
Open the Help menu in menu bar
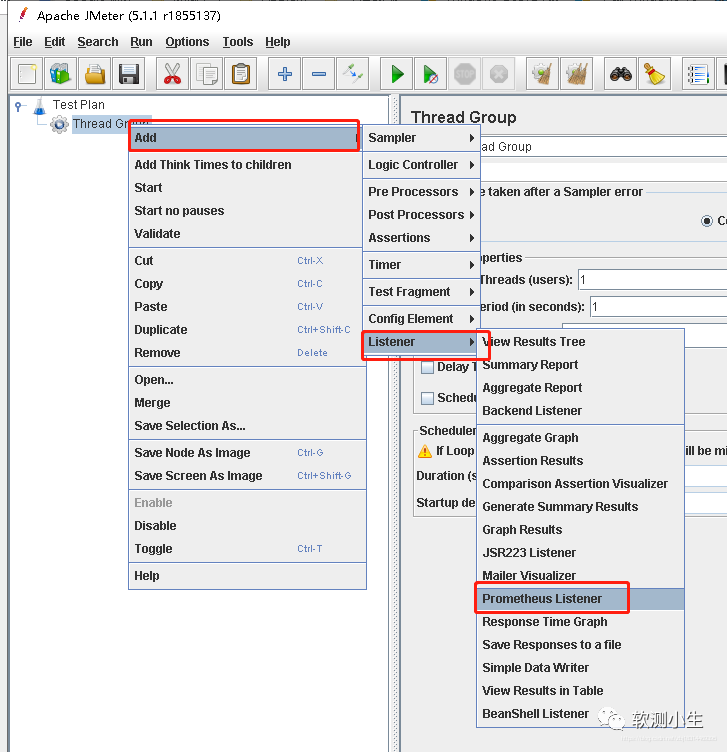(278, 42)
